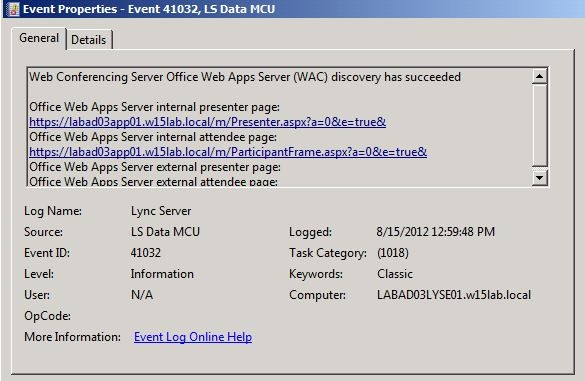Click the Logged: label

[310, 232]
